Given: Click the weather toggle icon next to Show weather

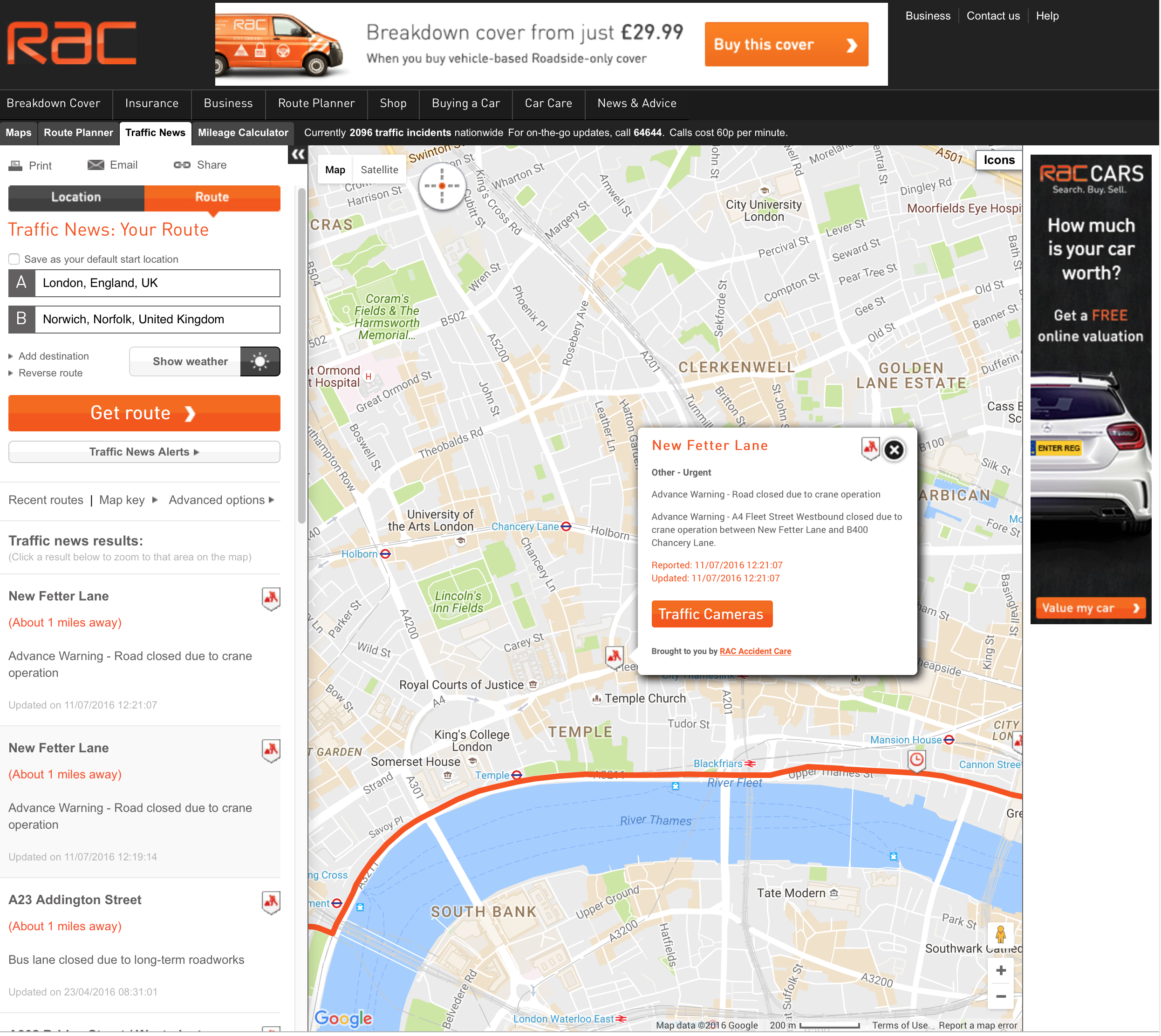Looking at the screenshot, I should pos(260,362).
